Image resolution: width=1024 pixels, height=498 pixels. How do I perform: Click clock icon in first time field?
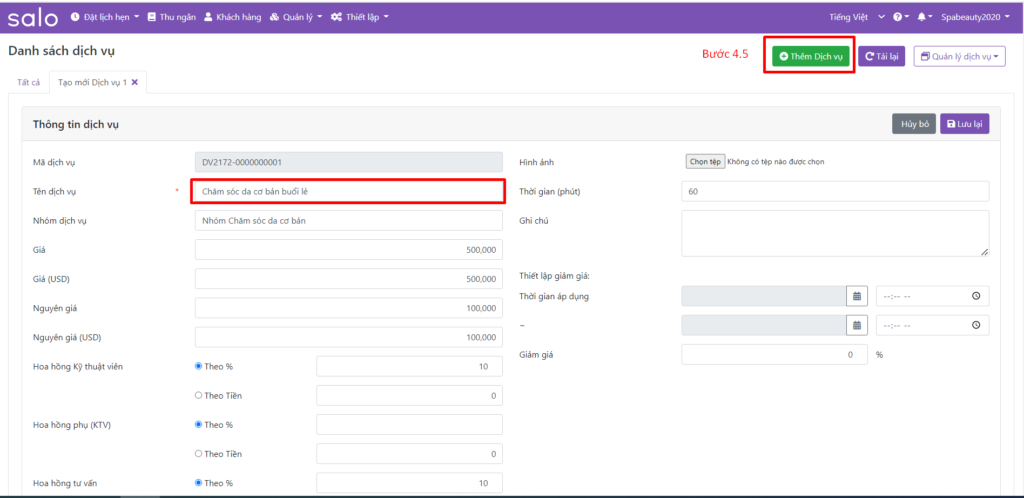tap(975, 296)
